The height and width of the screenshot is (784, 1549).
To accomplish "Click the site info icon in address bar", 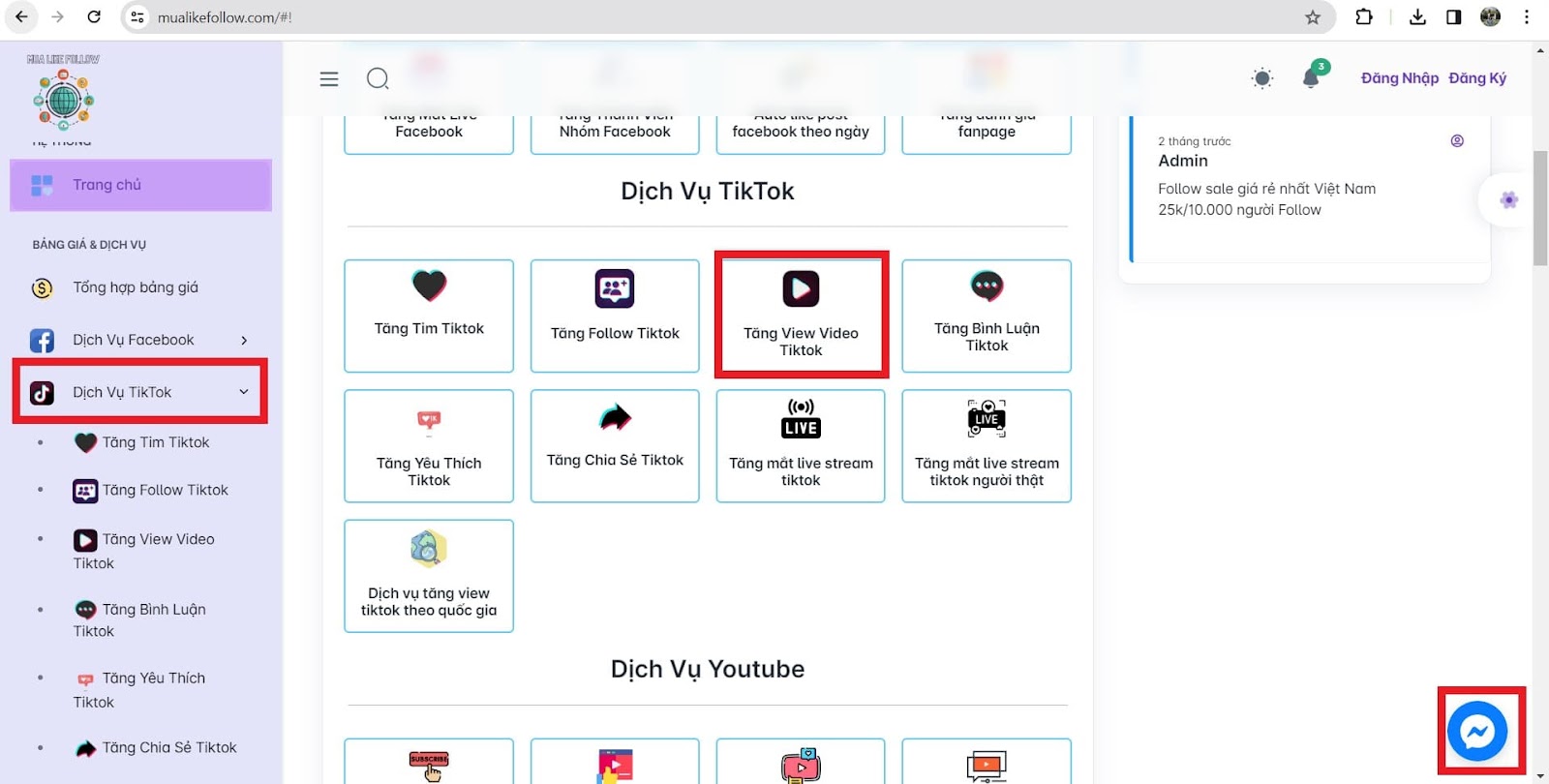I will tap(137, 17).
